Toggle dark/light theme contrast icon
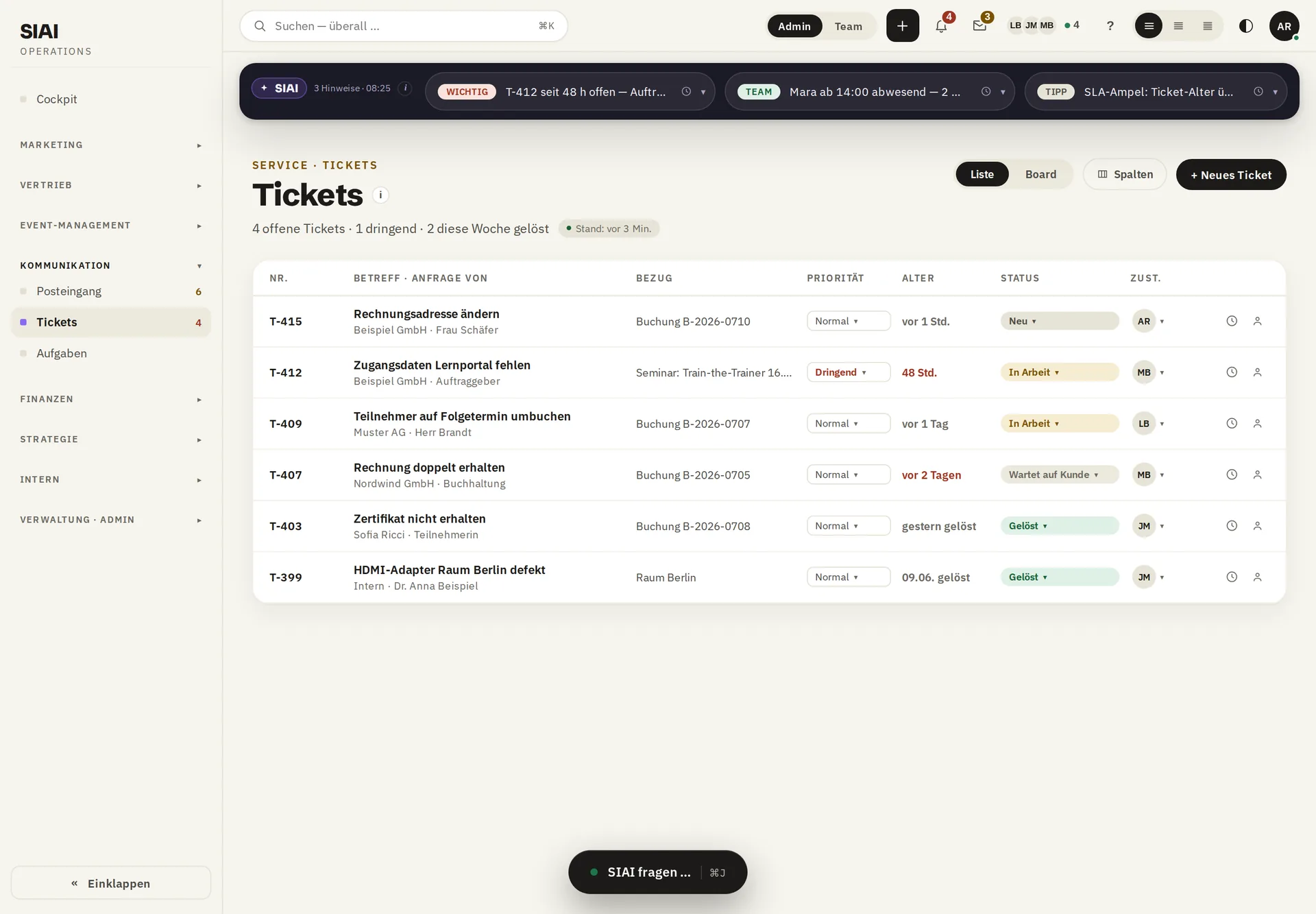 click(x=1246, y=26)
